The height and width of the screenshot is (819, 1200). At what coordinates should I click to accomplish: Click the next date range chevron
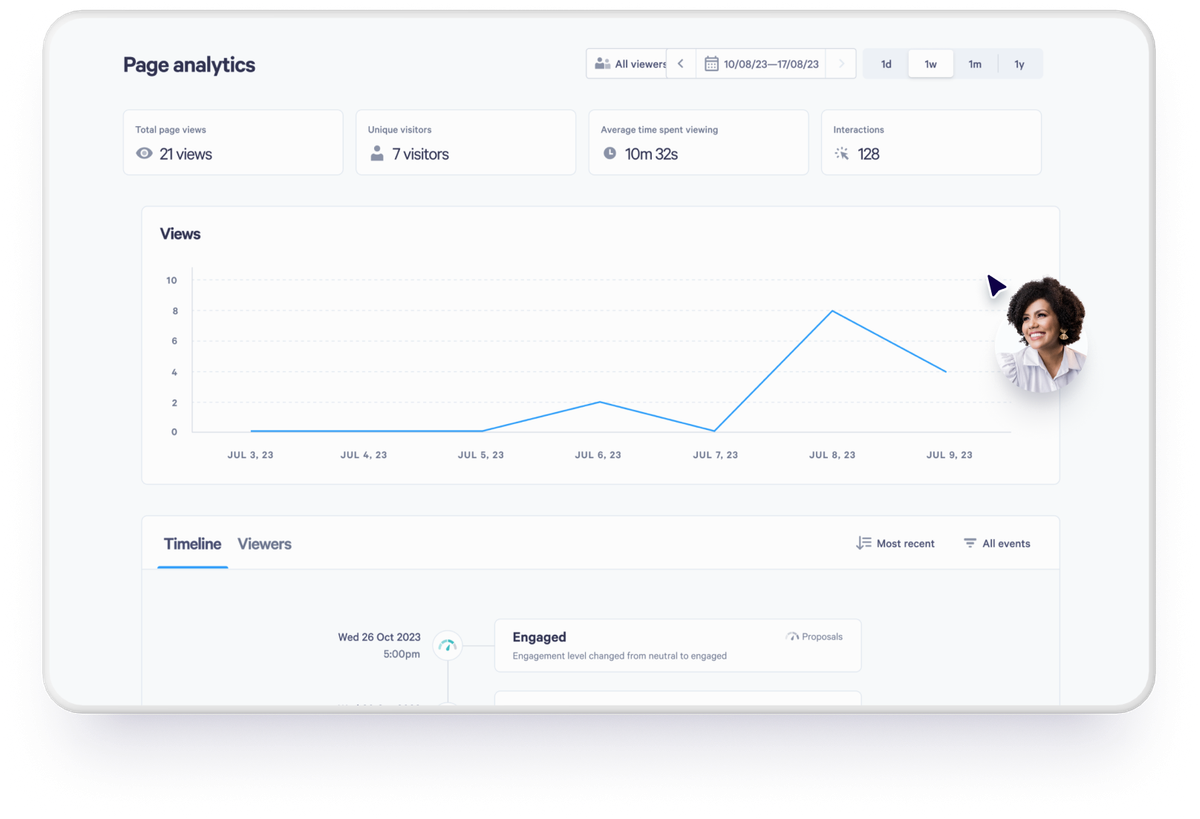843,63
